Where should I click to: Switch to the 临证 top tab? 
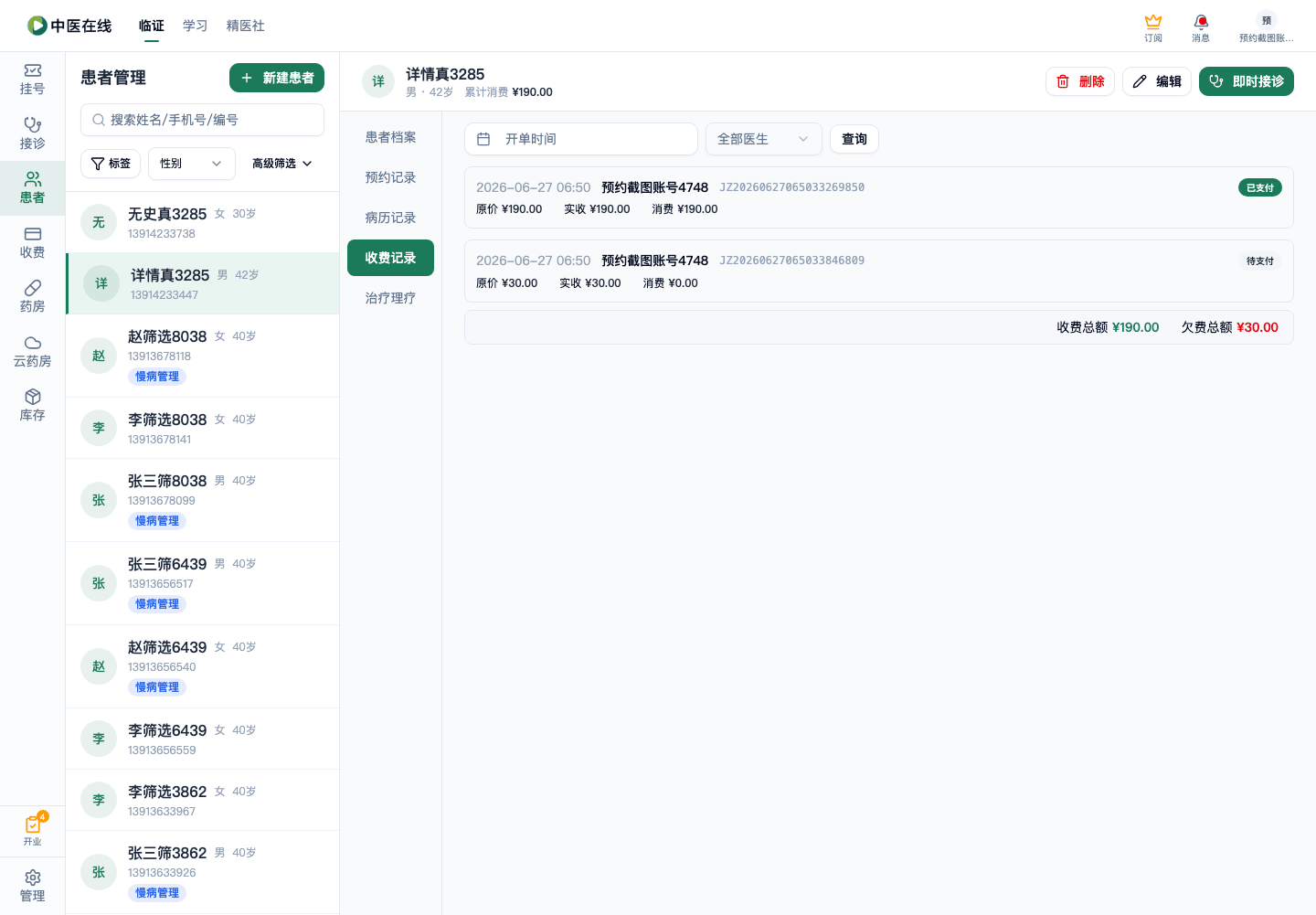[152, 26]
